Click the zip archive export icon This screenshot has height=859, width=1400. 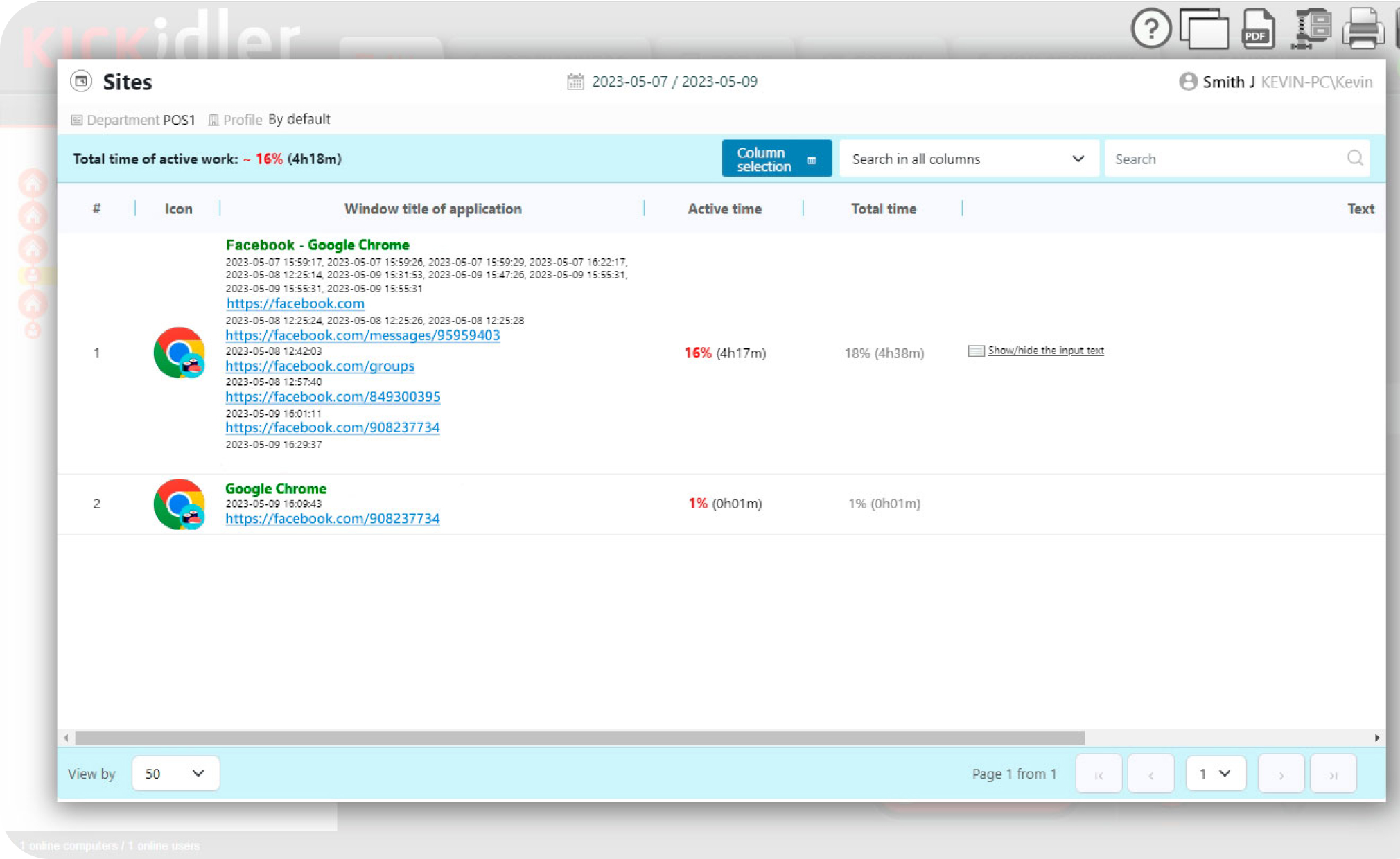1311,28
